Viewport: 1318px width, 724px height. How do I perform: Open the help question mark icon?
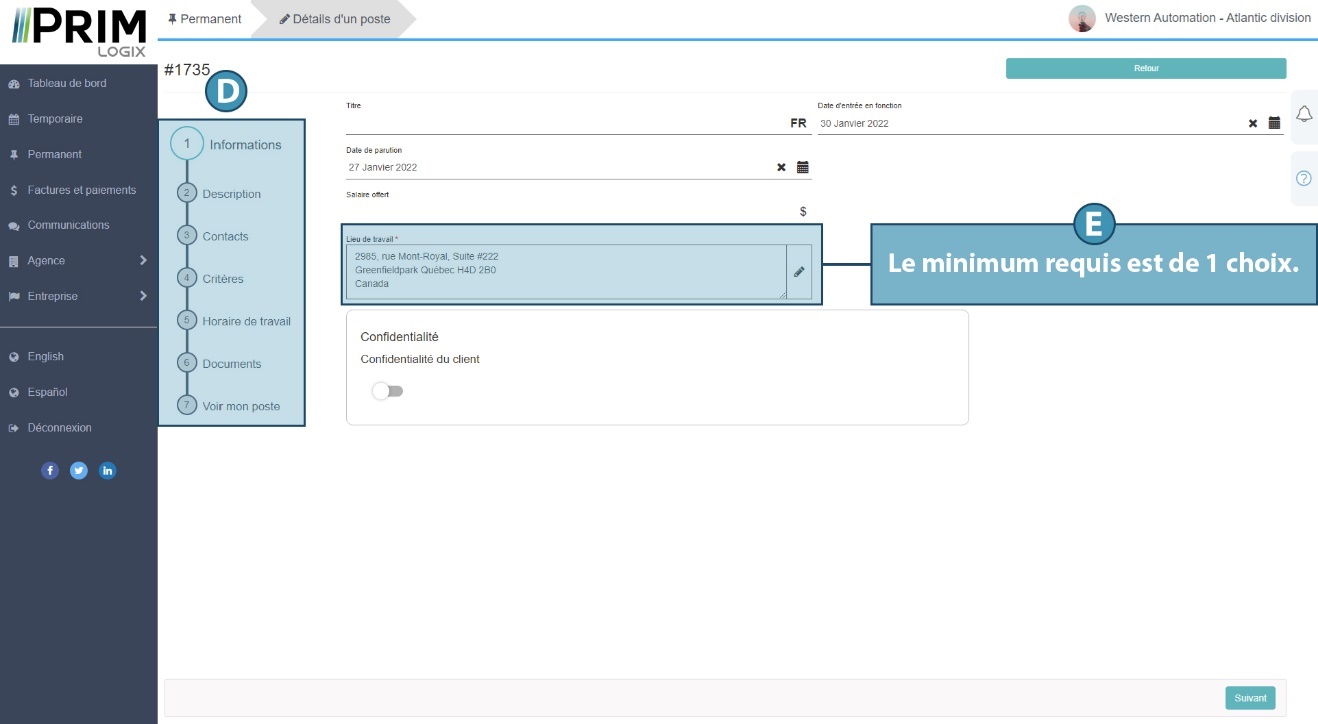[1303, 178]
